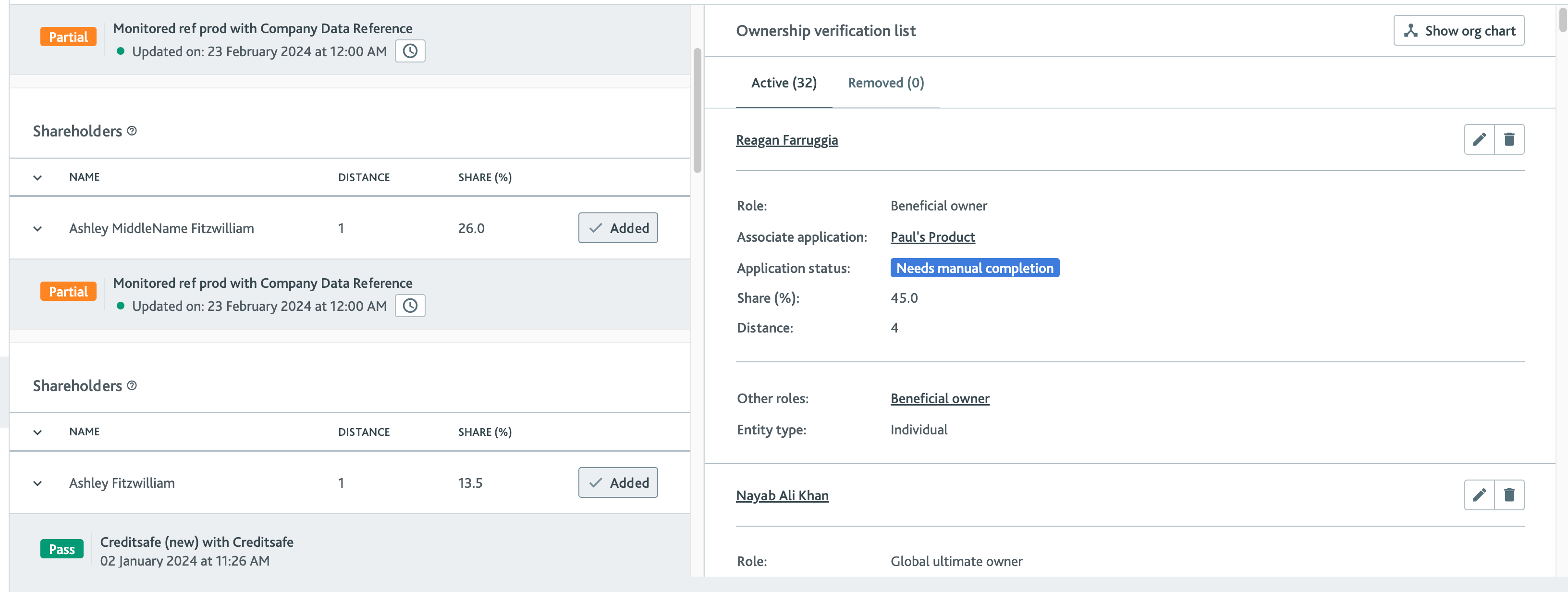Click Added button for Ashley MiddleName Fitzwilliam

click(x=618, y=228)
